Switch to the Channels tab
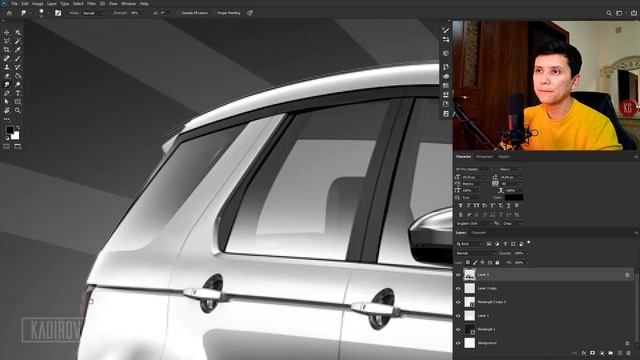640x360 pixels. click(479, 233)
